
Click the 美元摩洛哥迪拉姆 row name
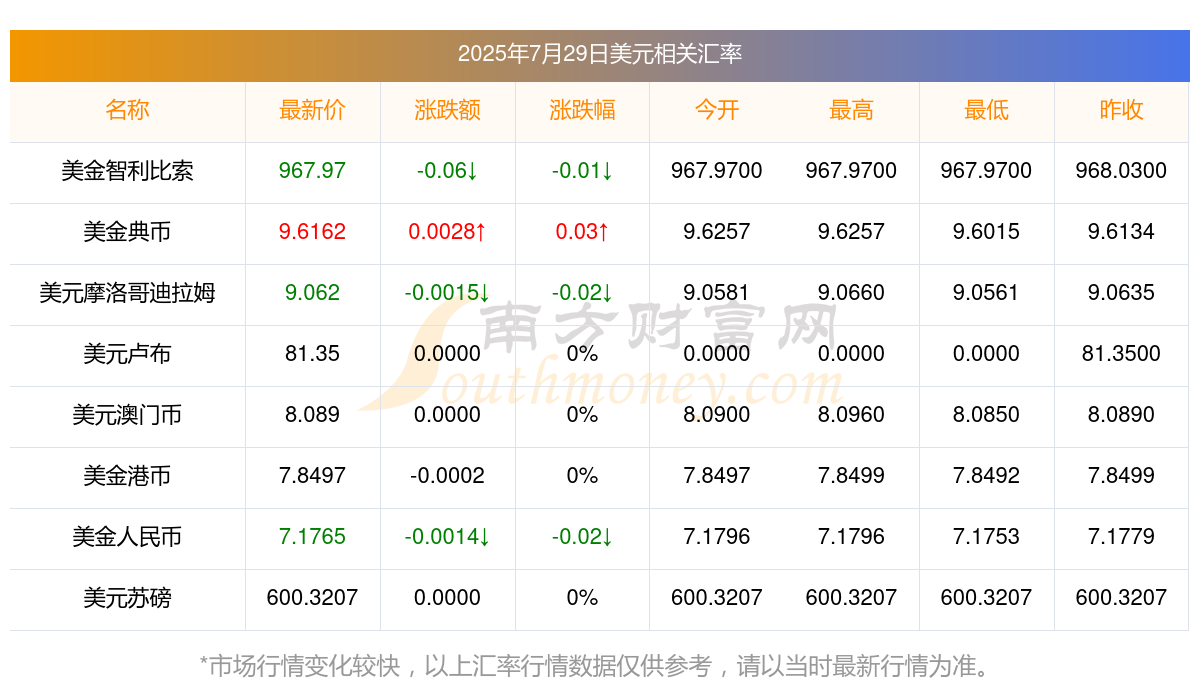pyautogui.click(x=127, y=293)
